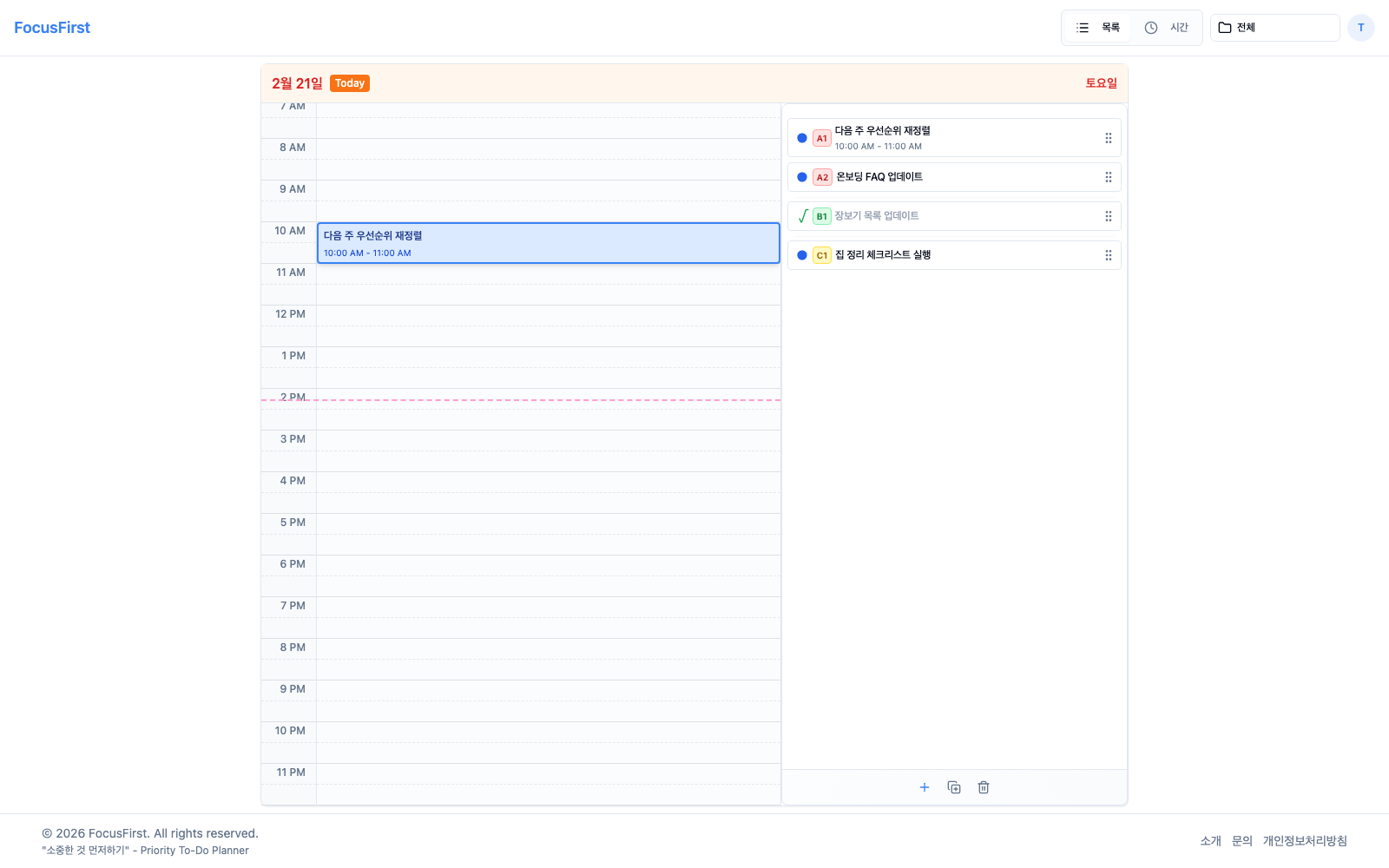Open the user avatar T menu
Screen dimensions: 1389x868
tap(1360, 28)
